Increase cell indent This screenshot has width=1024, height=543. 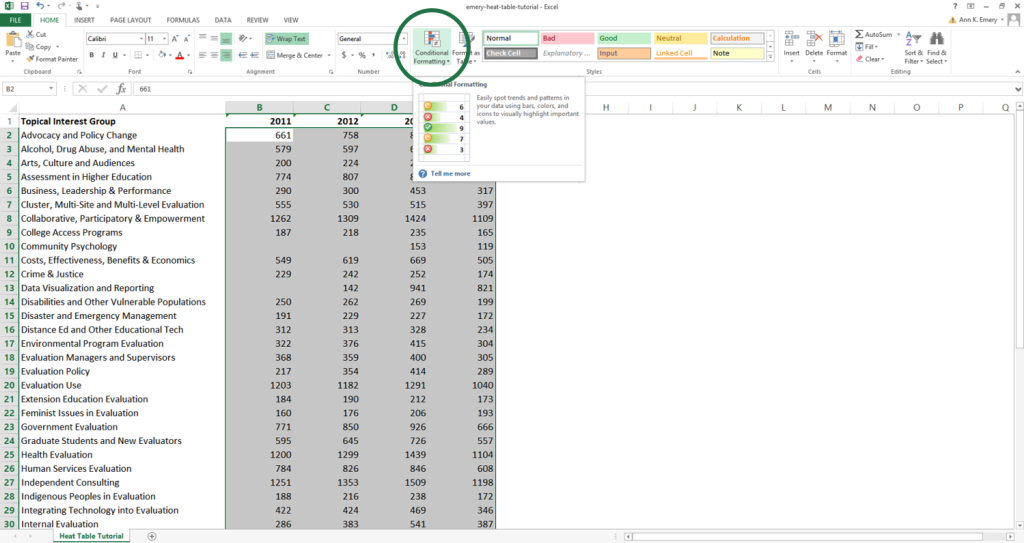coord(255,56)
